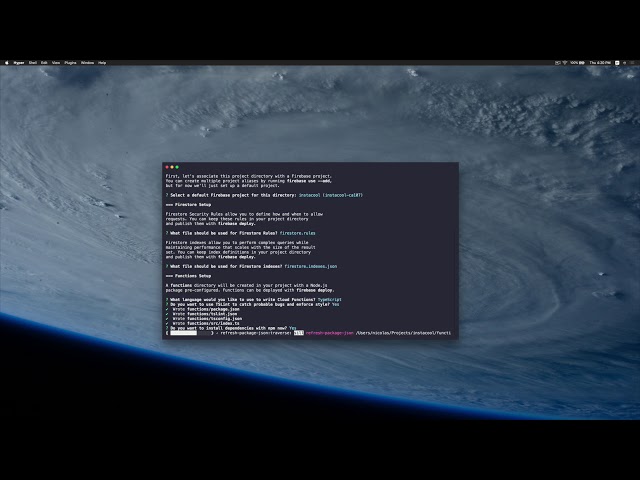Close the Hyper terminal window

tap(167, 167)
